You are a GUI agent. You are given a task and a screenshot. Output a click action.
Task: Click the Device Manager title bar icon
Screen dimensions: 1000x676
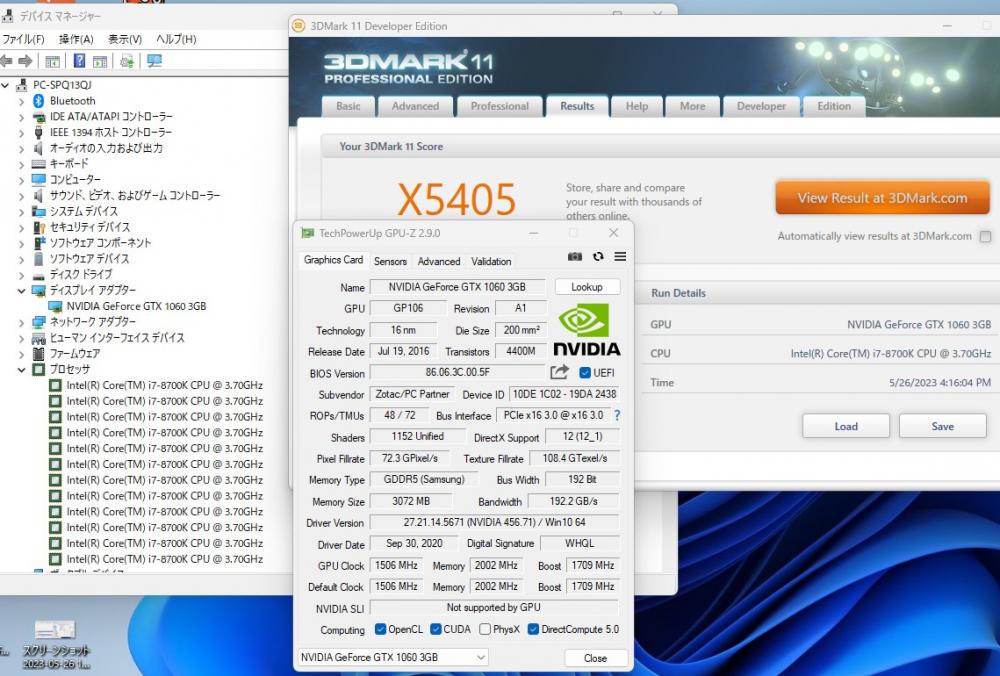(x=8, y=16)
